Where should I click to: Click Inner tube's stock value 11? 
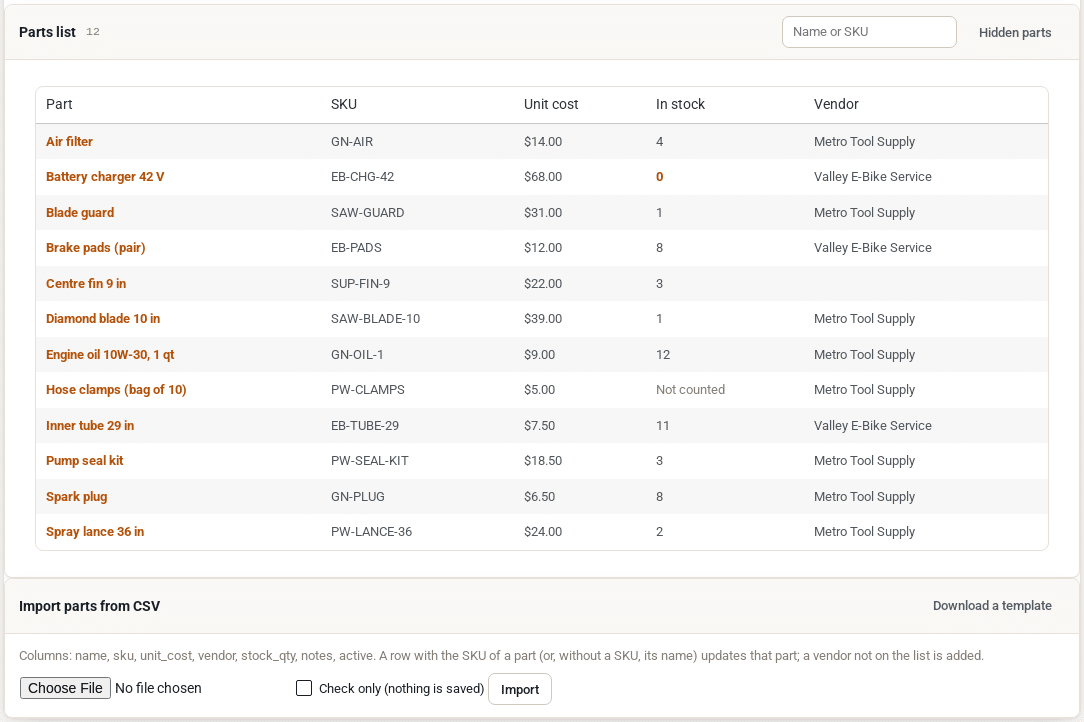[x=662, y=425]
